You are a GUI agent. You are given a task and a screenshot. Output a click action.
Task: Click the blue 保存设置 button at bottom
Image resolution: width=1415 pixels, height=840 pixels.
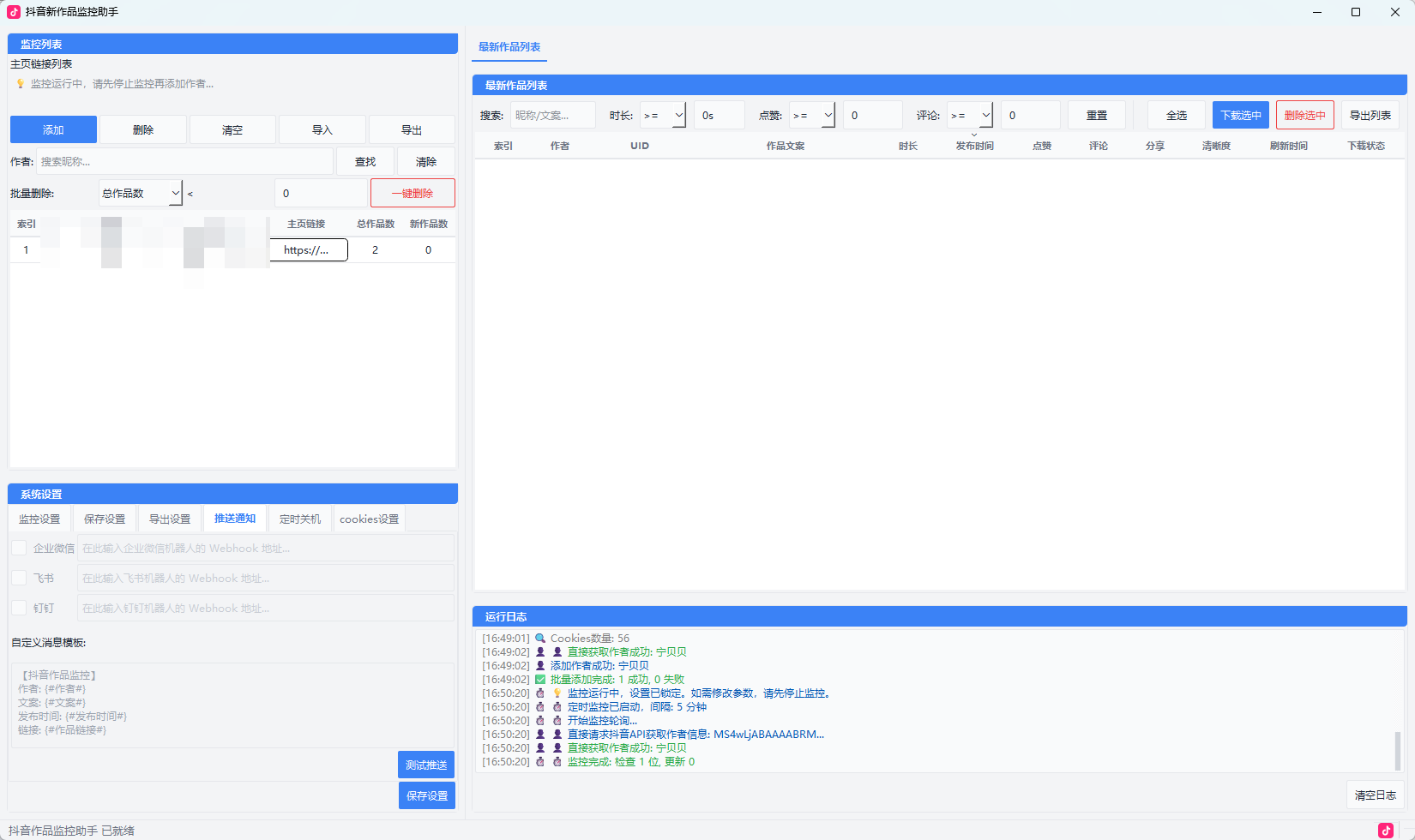(x=427, y=795)
